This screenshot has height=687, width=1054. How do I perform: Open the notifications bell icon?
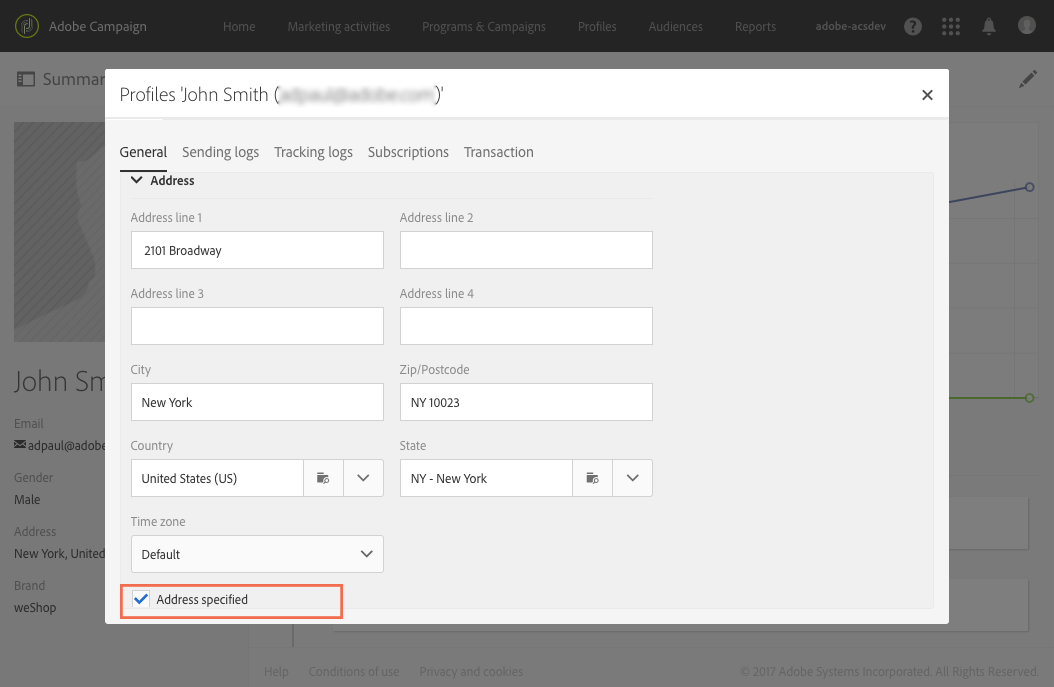989,26
